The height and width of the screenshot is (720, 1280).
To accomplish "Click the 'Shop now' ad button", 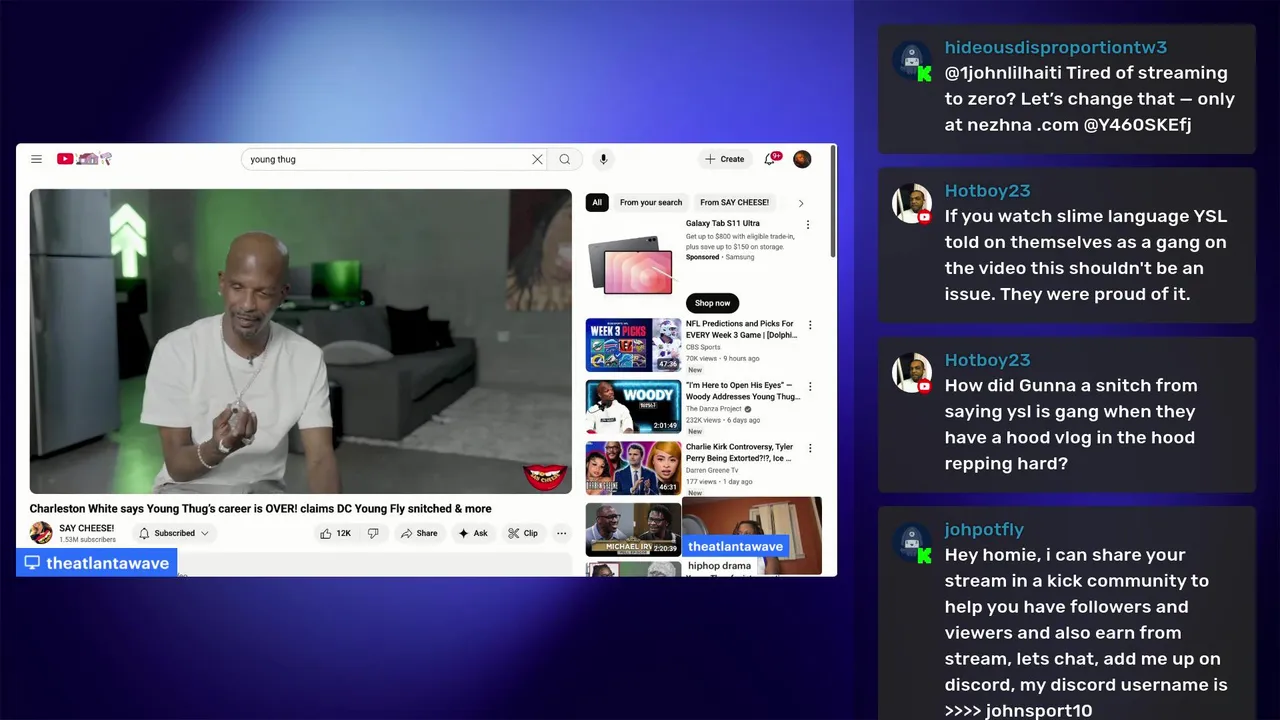I will (712, 303).
